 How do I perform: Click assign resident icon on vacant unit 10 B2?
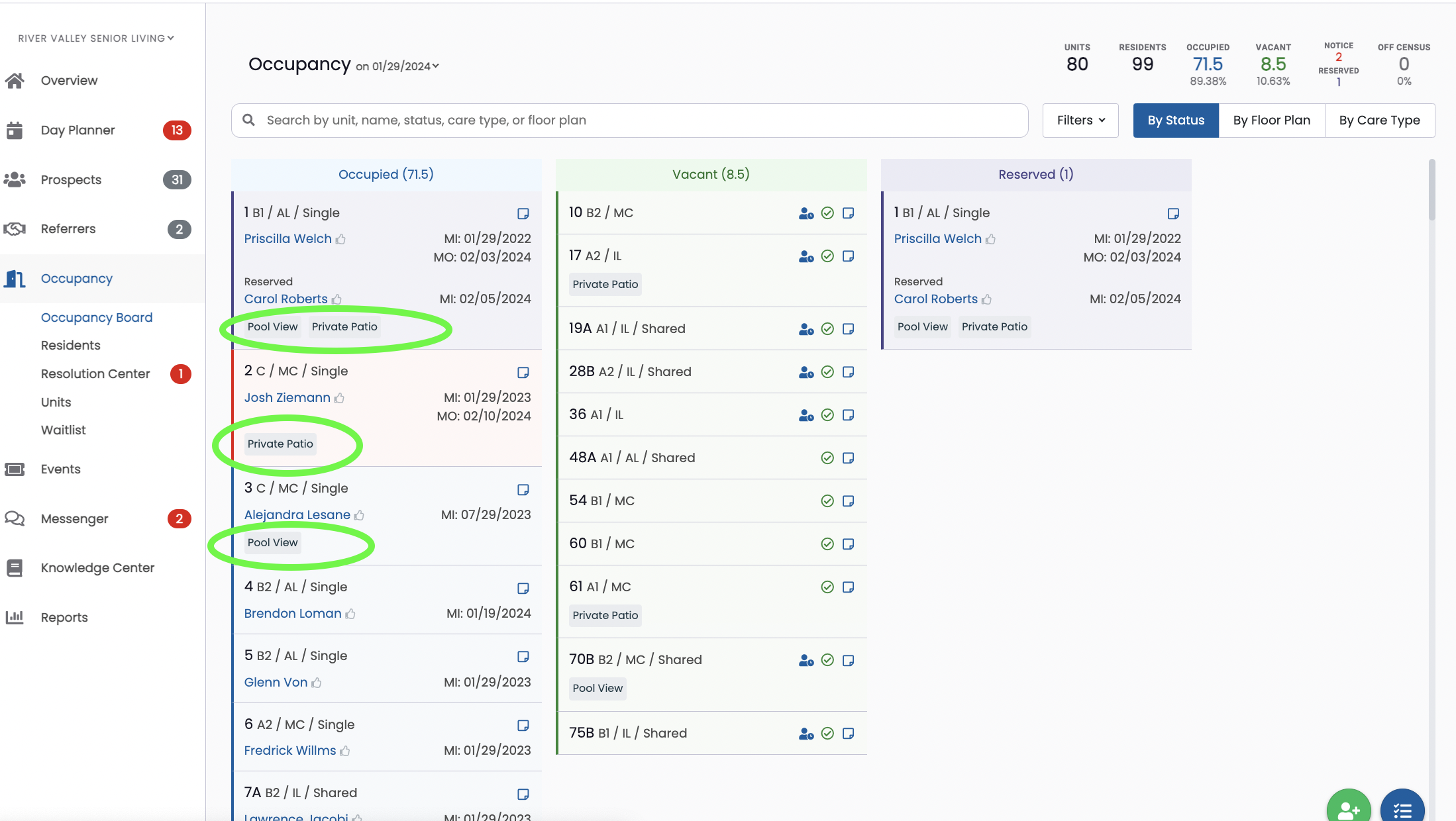[806, 213]
